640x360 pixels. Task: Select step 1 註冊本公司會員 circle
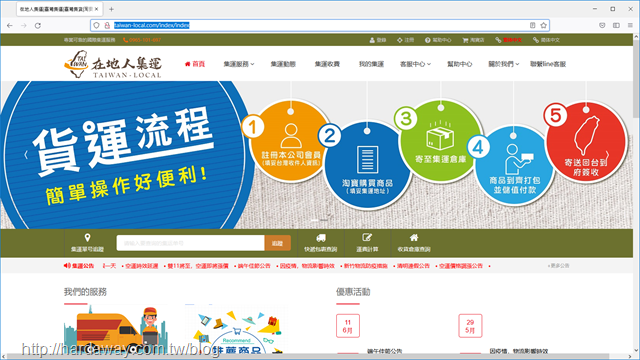click(291, 141)
